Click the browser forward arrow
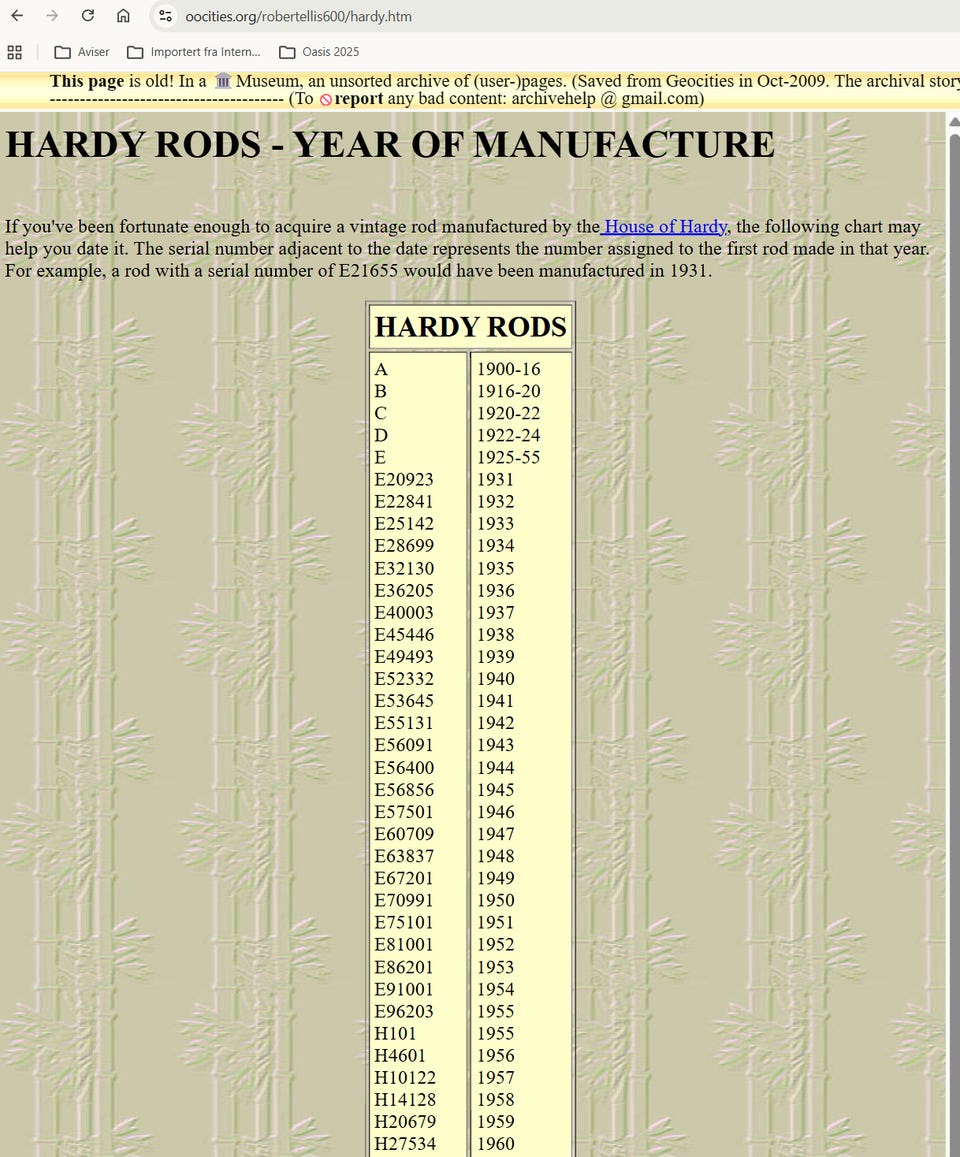This screenshot has width=960, height=1157. click(52, 15)
